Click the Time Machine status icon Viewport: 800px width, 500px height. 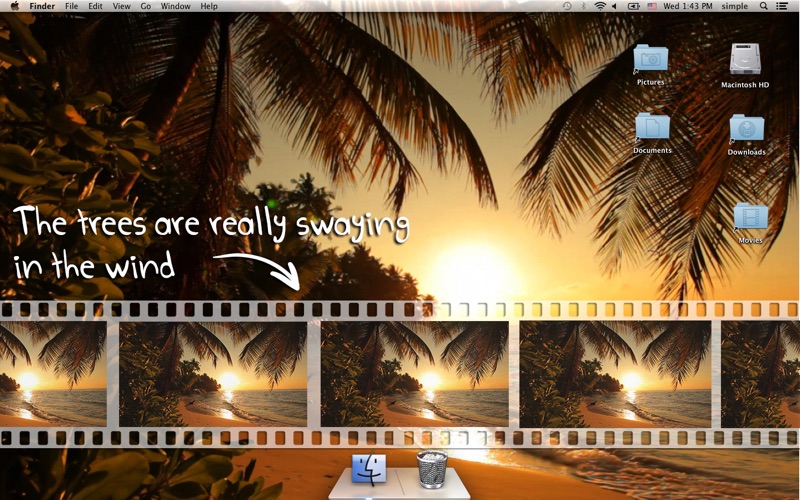pyautogui.click(x=567, y=6)
